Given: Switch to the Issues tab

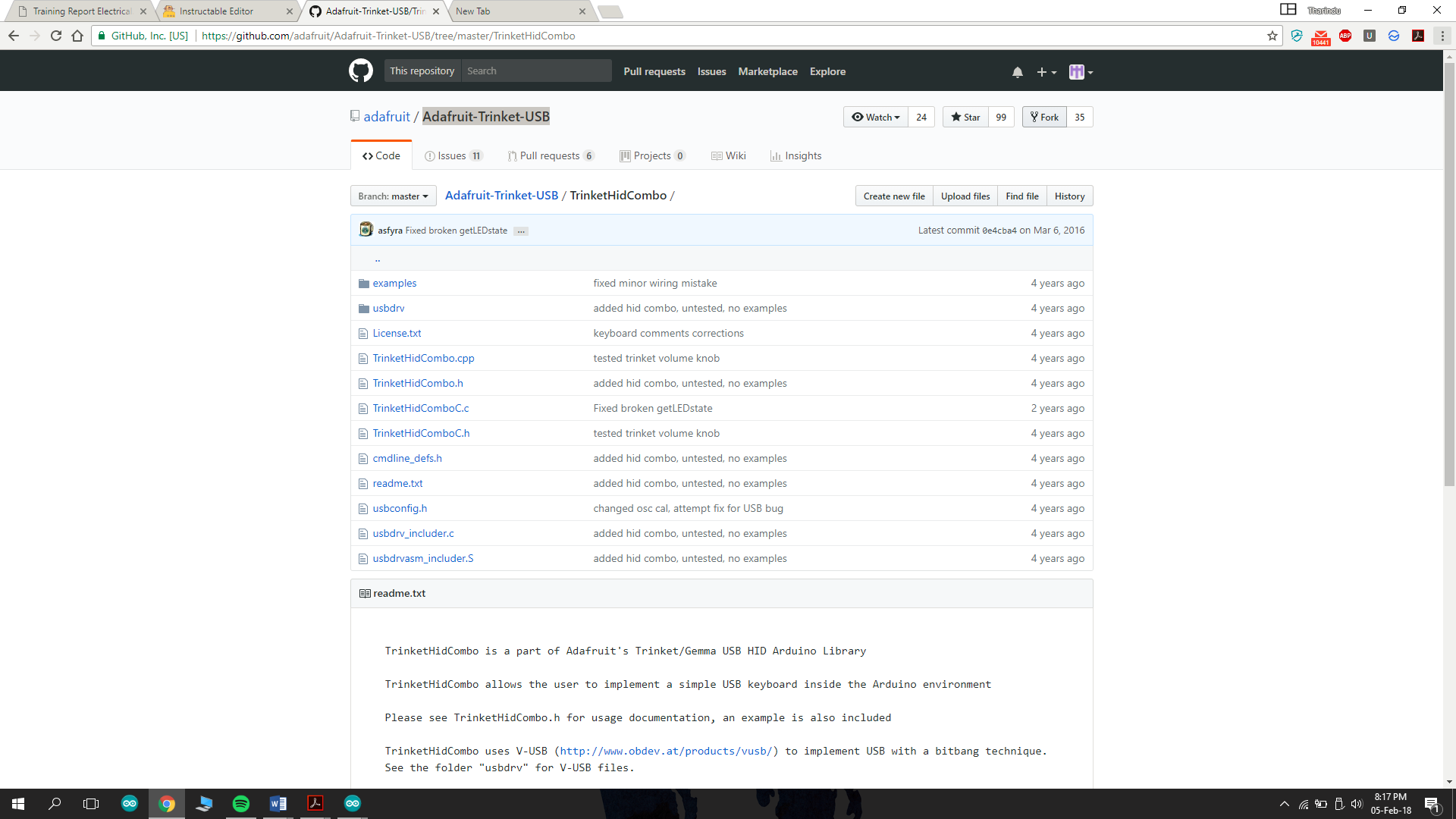Looking at the screenshot, I should point(453,156).
